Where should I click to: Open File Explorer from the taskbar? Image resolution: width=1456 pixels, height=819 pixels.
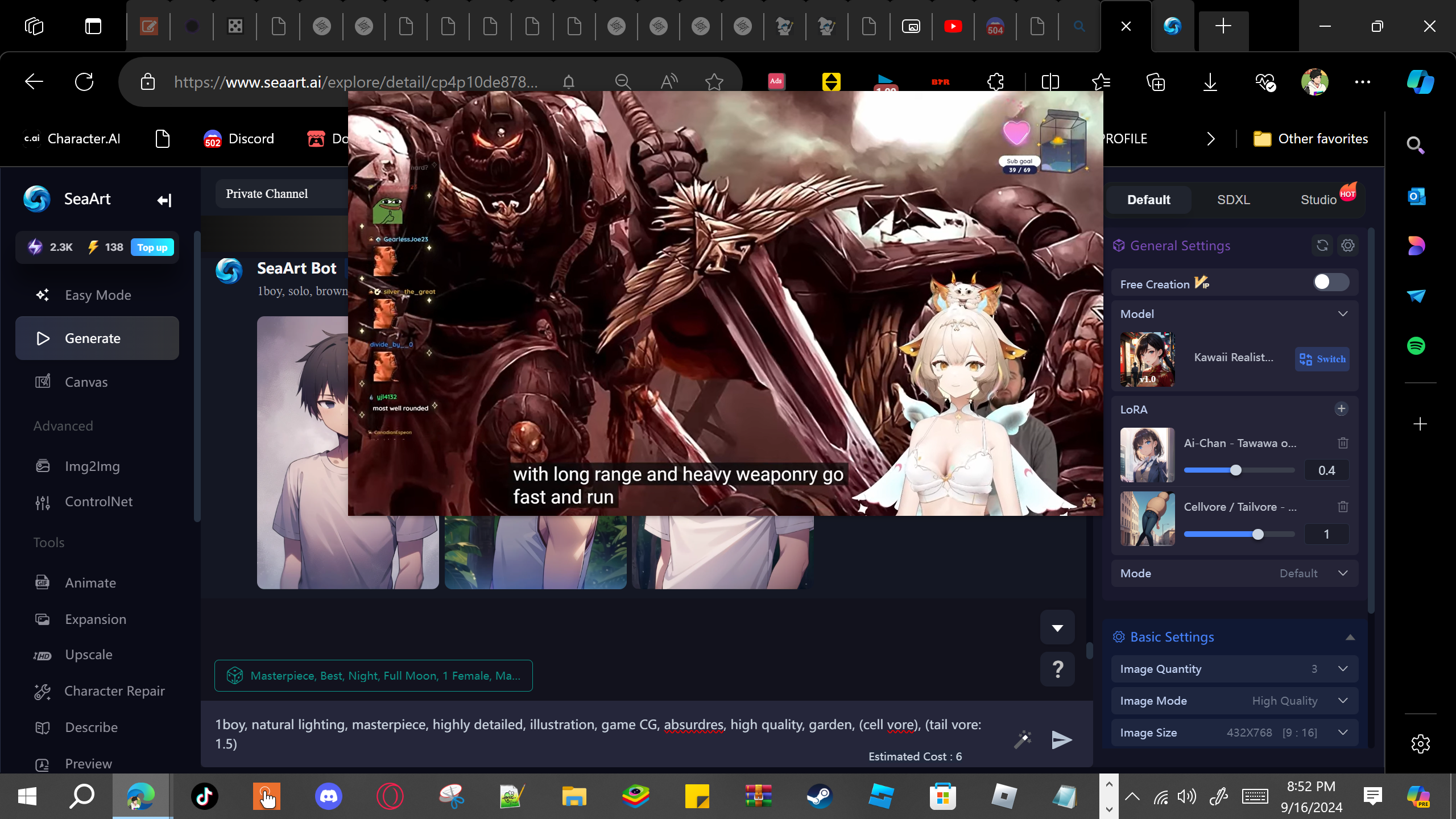(x=574, y=796)
